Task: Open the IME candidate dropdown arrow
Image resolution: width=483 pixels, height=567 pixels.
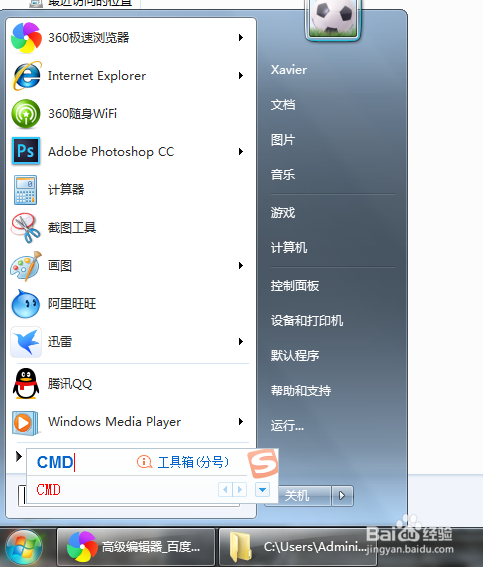Action: [262, 490]
